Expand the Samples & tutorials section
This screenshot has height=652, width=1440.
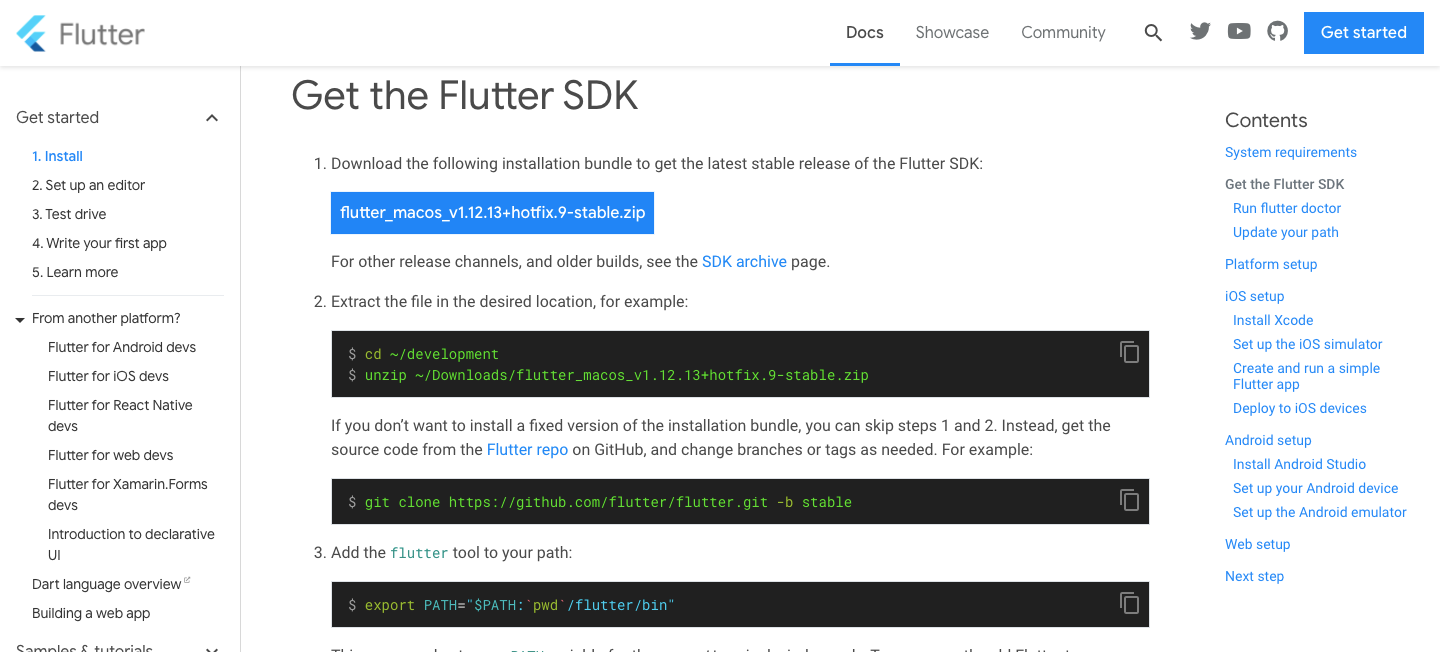tap(211, 647)
